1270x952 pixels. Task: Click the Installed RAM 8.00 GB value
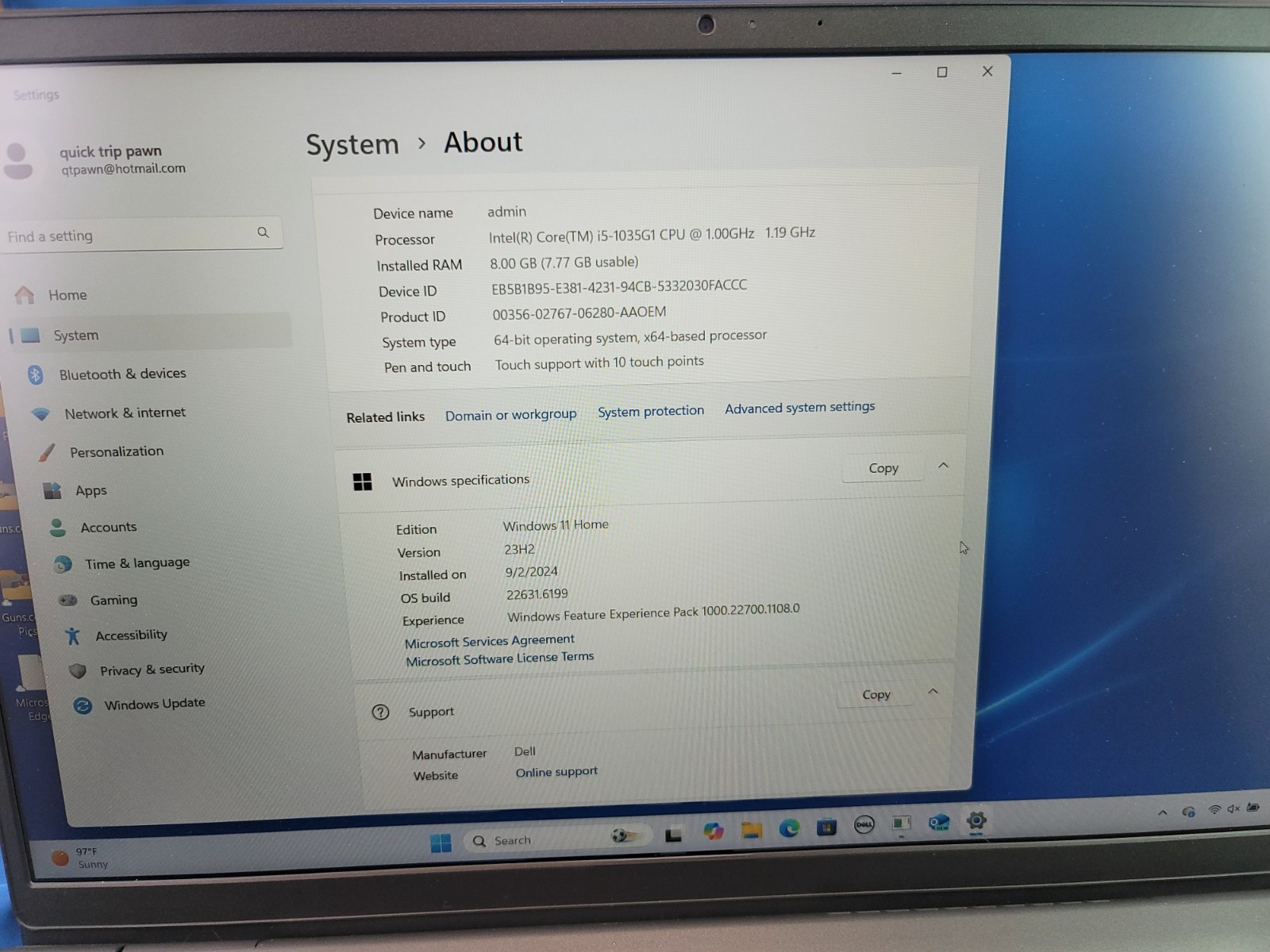click(564, 263)
